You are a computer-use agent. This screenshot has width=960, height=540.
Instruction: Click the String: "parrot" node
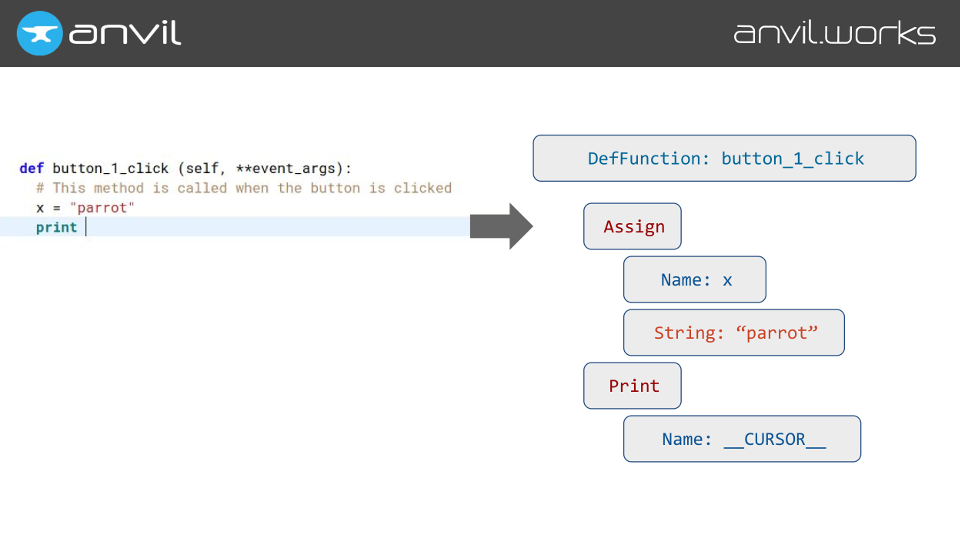(734, 333)
